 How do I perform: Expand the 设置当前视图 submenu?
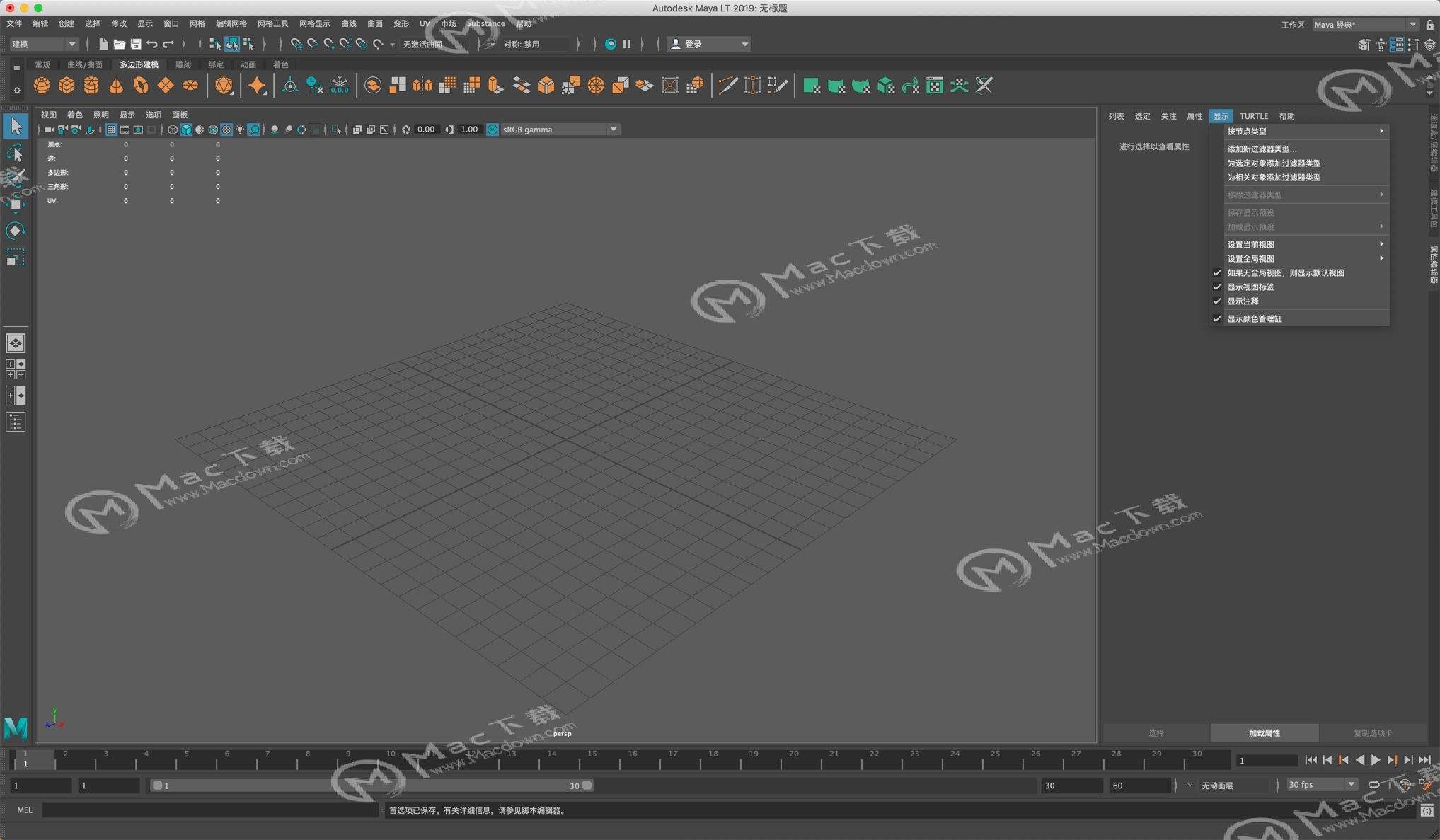1306,244
